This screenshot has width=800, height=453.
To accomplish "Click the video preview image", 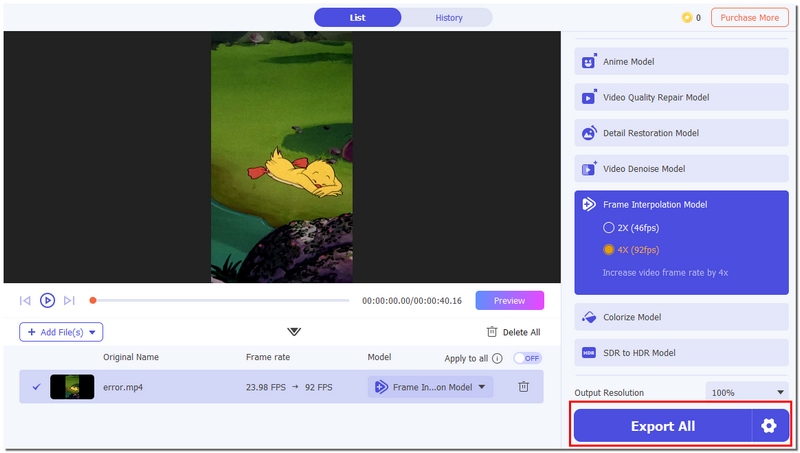I will (282, 157).
